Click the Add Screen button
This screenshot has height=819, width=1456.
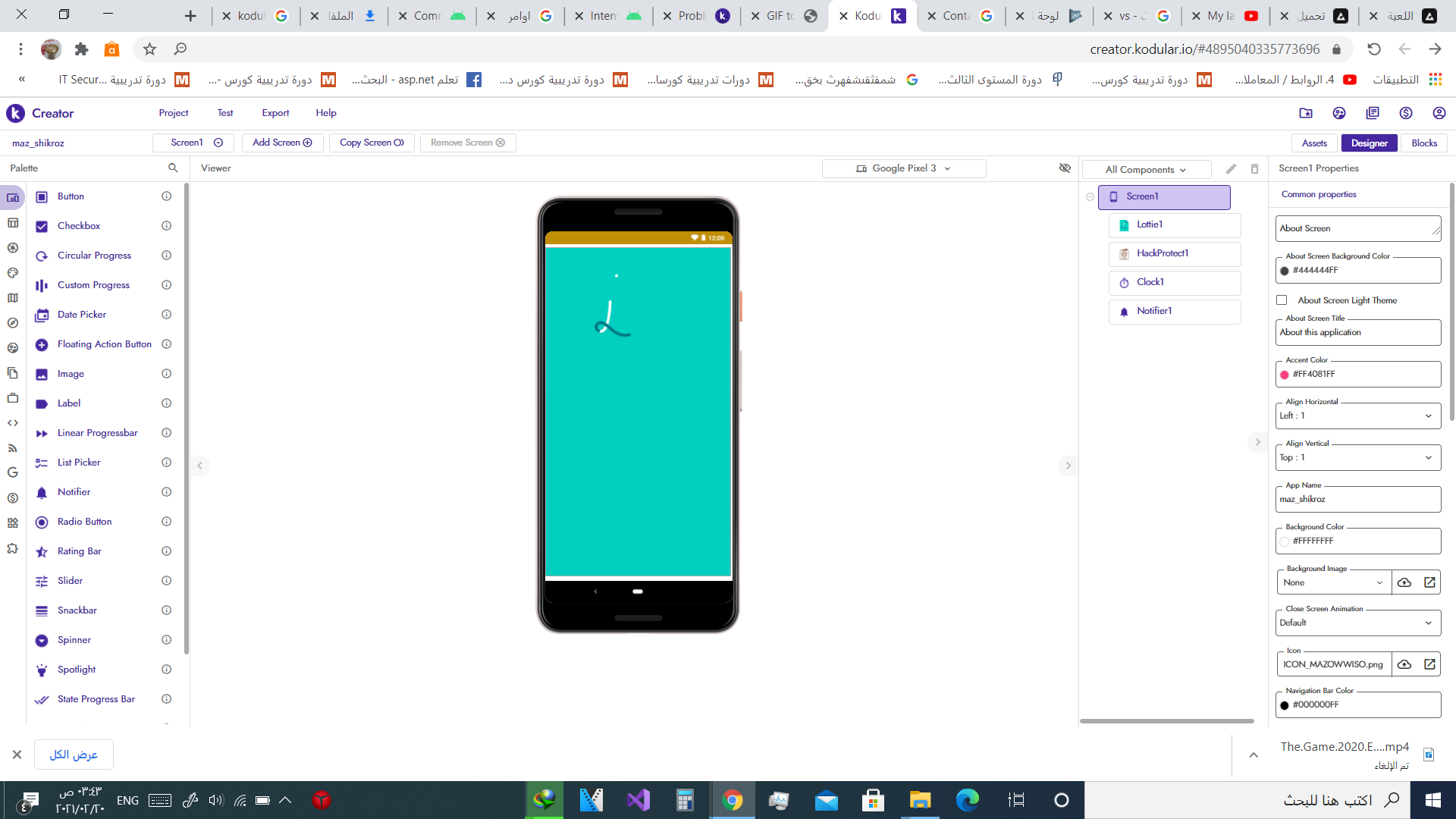coord(282,143)
